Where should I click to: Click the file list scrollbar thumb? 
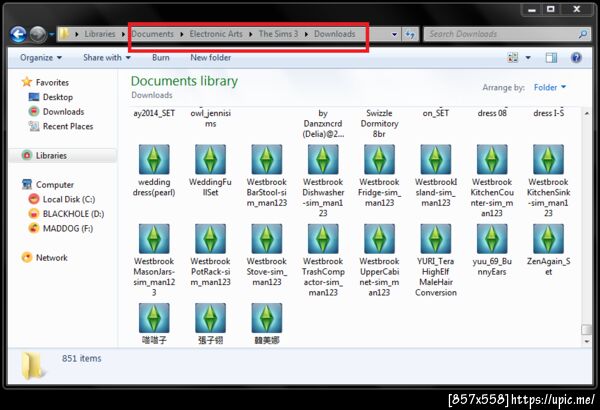click(587, 330)
